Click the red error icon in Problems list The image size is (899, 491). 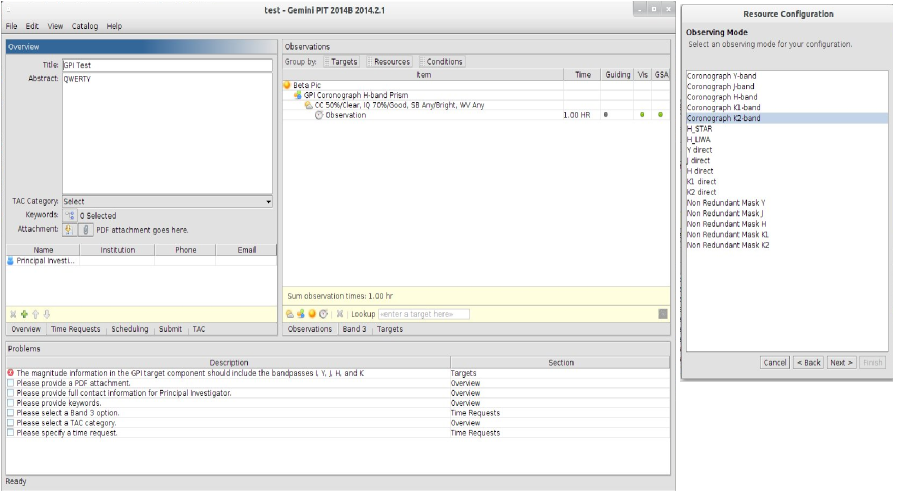coord(11,372)
